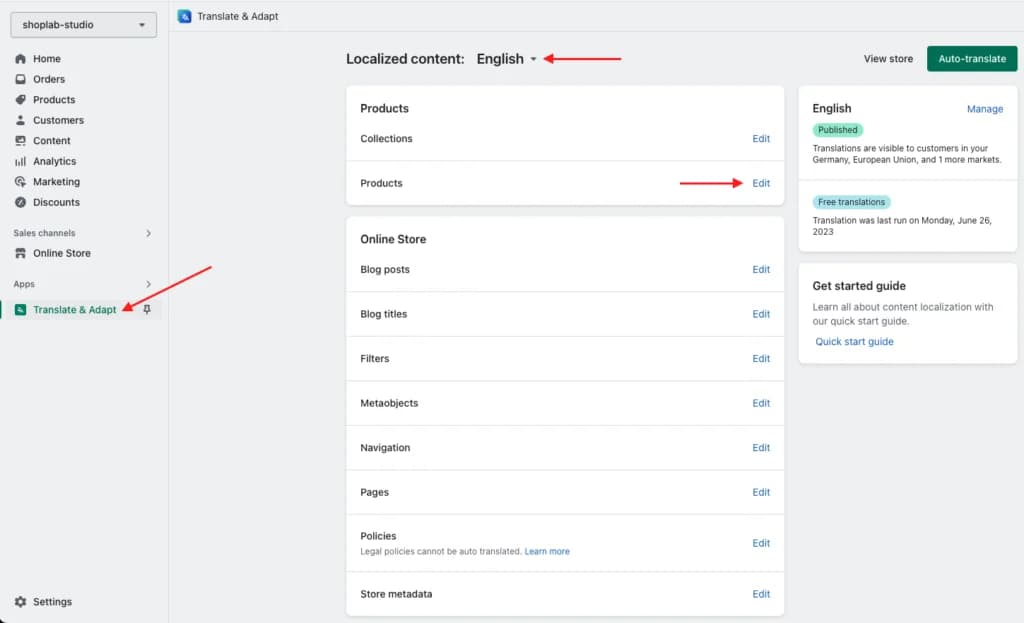Select Translate & Adapt app in sidebar

pyautogui.click(x=74, y=310)
